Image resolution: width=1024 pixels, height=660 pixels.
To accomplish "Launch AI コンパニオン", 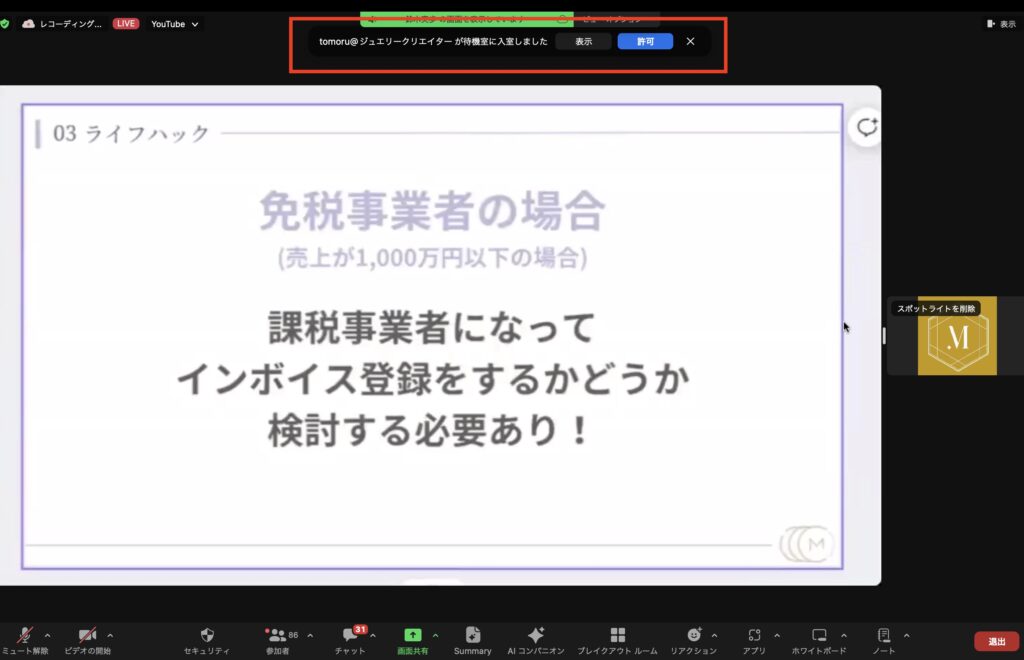I will click(x=535, y=636).
